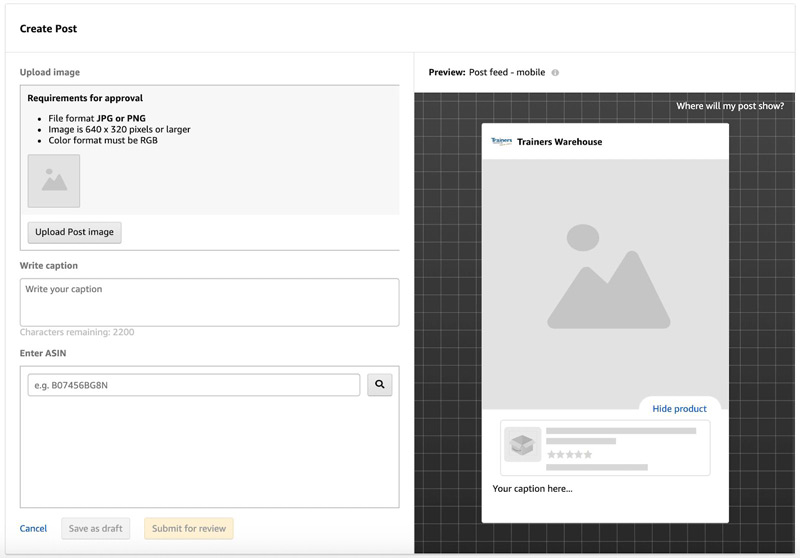Click 'Color format must be RGB' text

point(103,140)
